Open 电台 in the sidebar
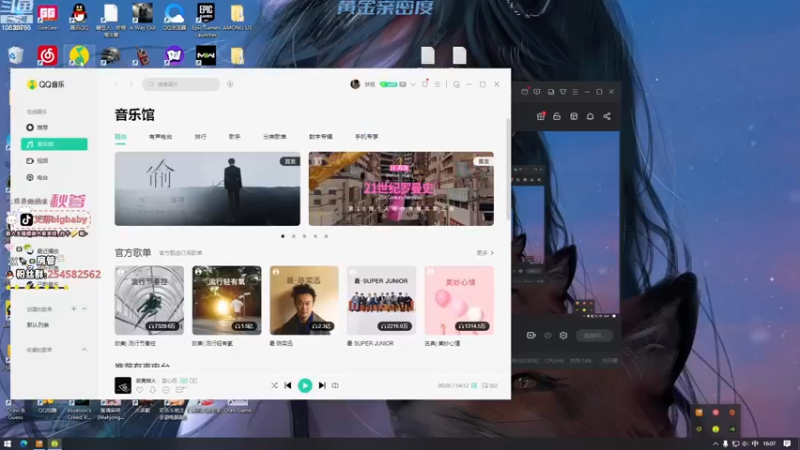The width and height of the screenshot is (800, 450). (x=54, y=178)
